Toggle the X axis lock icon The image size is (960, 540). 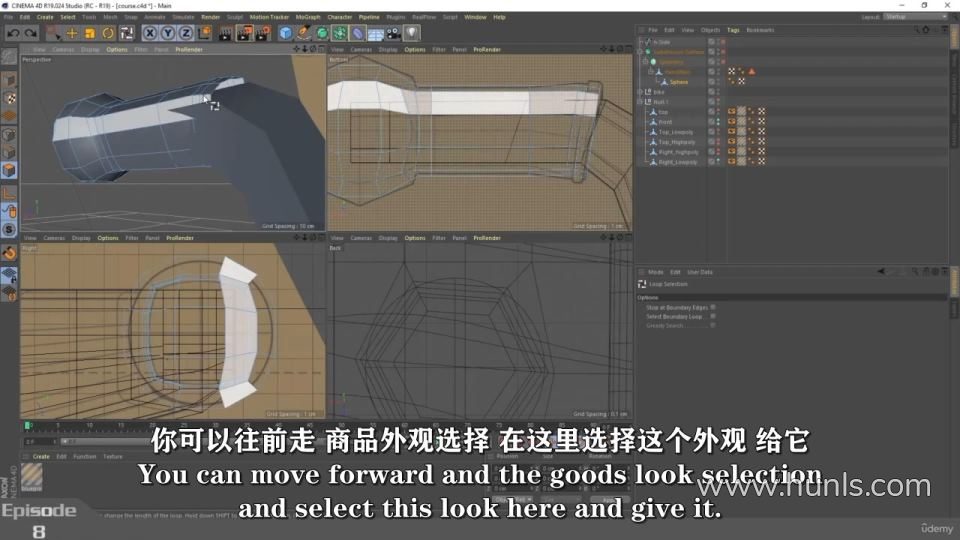click(x=150, y=33)
